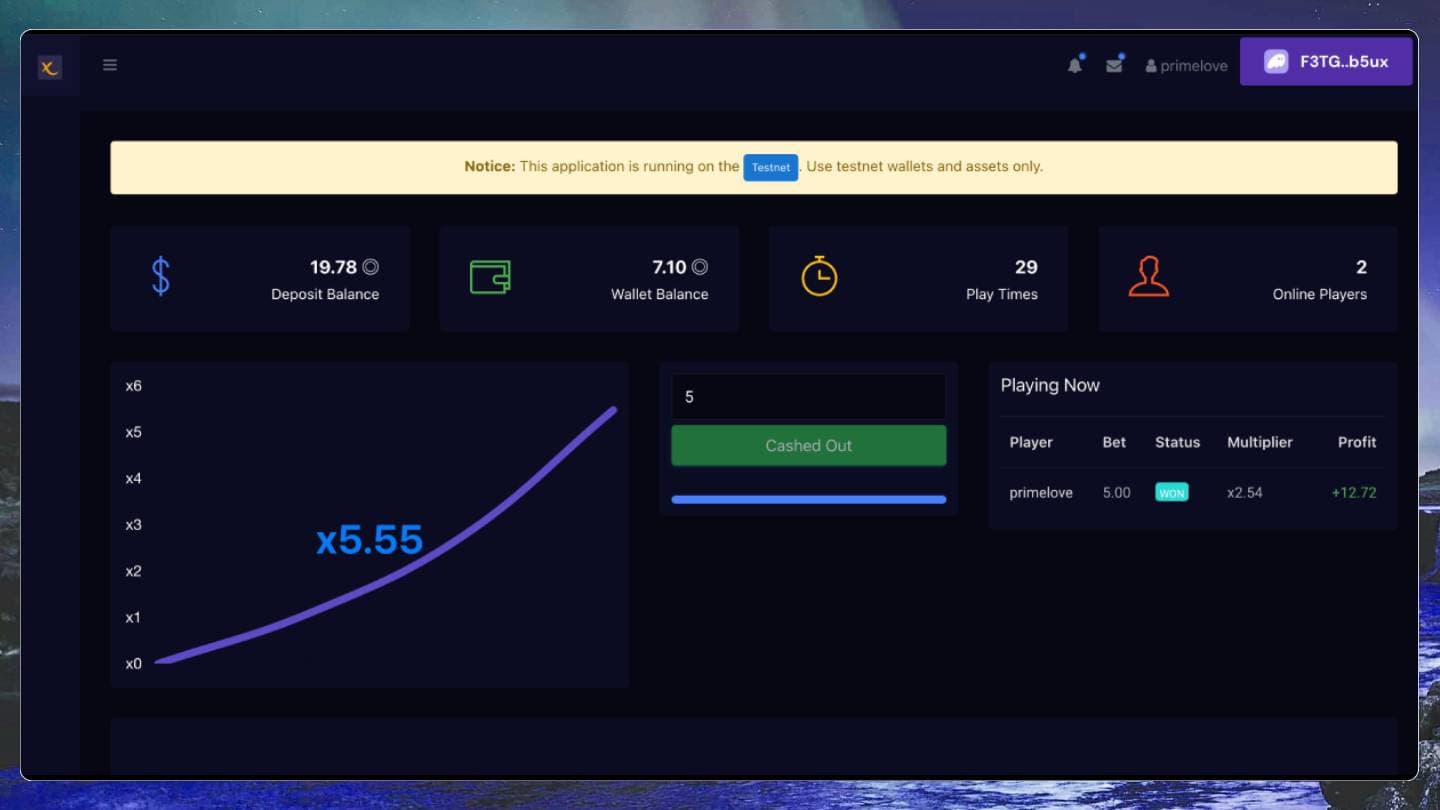Open the primelove user profile menu
Image resolution: width=1440 pixels, height=810 pixels.
pos(1186,66)
